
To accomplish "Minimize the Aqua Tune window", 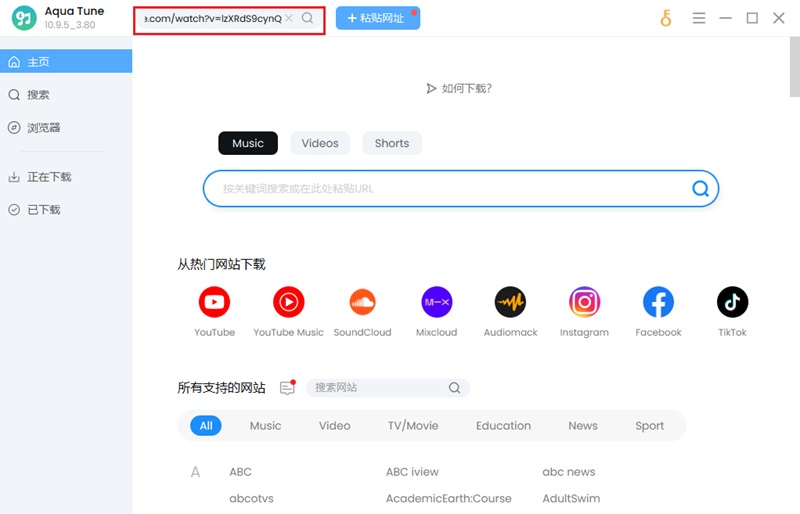I will 726,18.
